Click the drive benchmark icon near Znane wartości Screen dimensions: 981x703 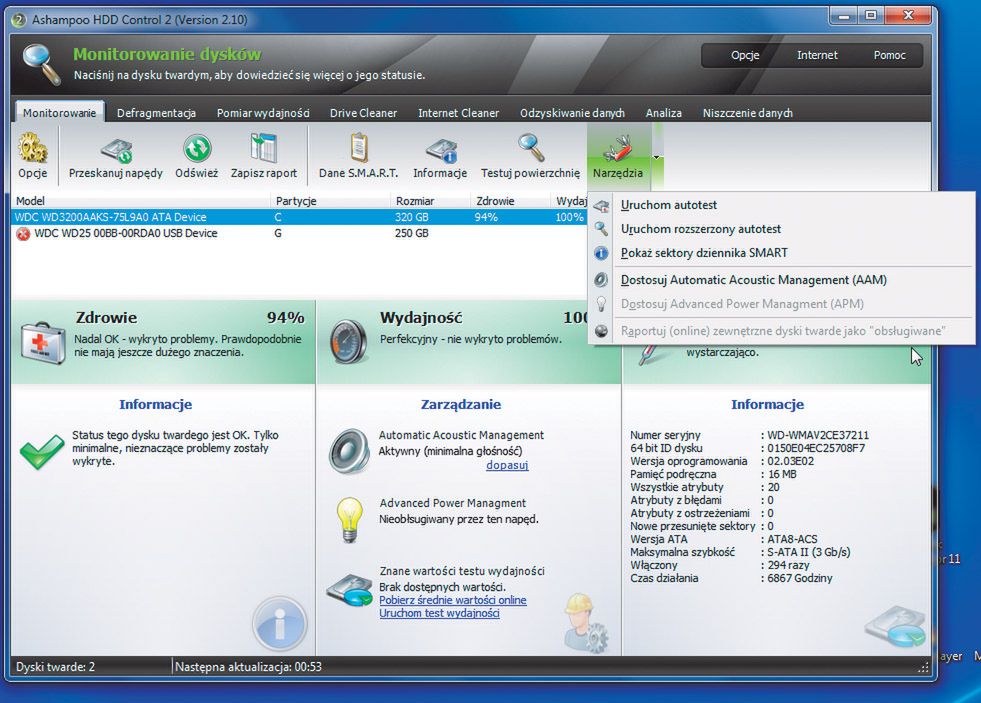tap(349, 589)
